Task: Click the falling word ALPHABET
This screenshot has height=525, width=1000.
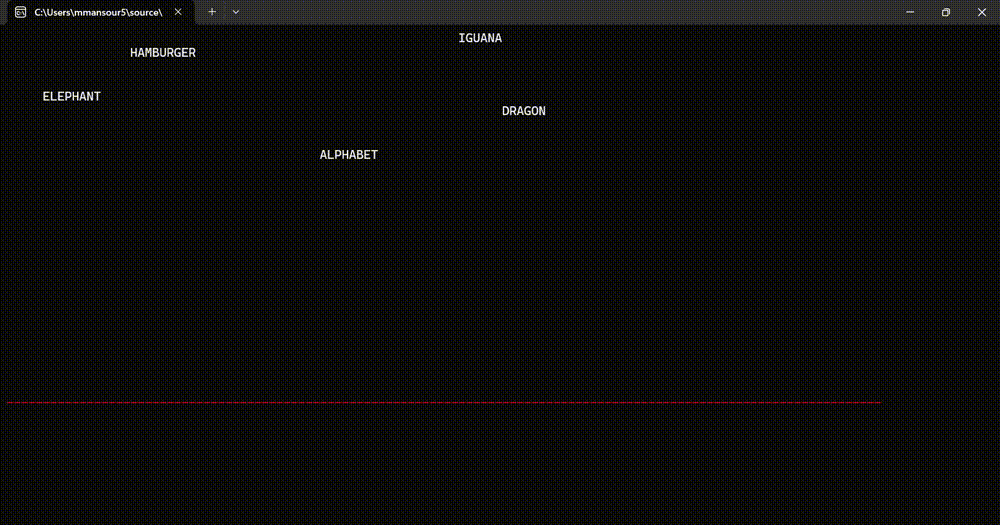Action: coord(349,155)
